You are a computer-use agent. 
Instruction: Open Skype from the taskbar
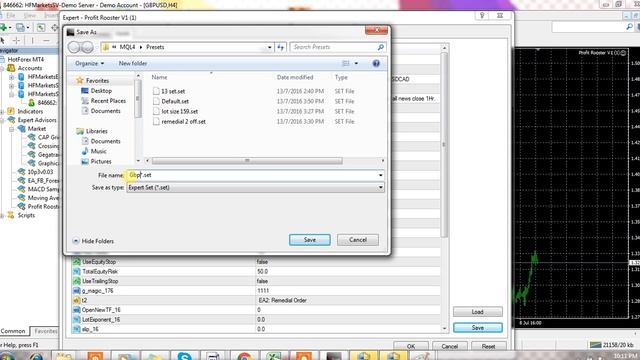pyautogui.click(x=184, y=356)
